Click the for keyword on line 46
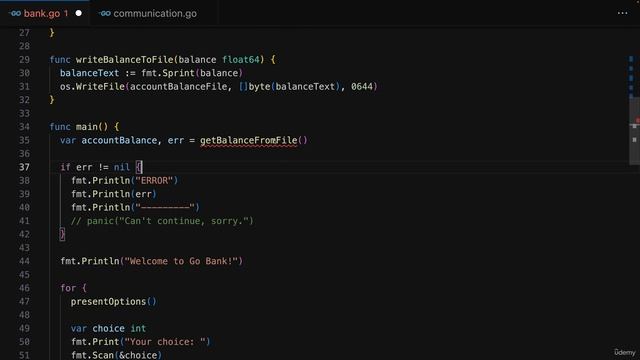This screenshot has height=360, width=640. (68, 288)
